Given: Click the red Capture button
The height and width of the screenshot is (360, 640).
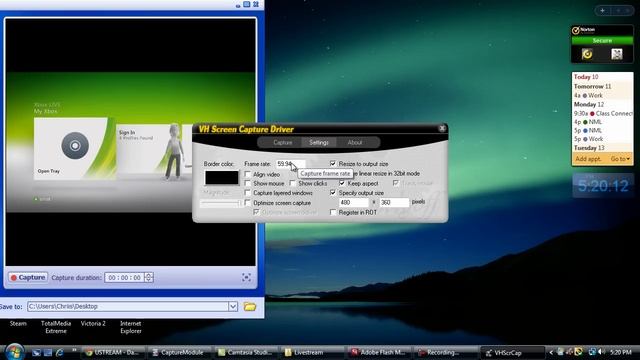Looking at the screenshot, I should pos(28,278).
